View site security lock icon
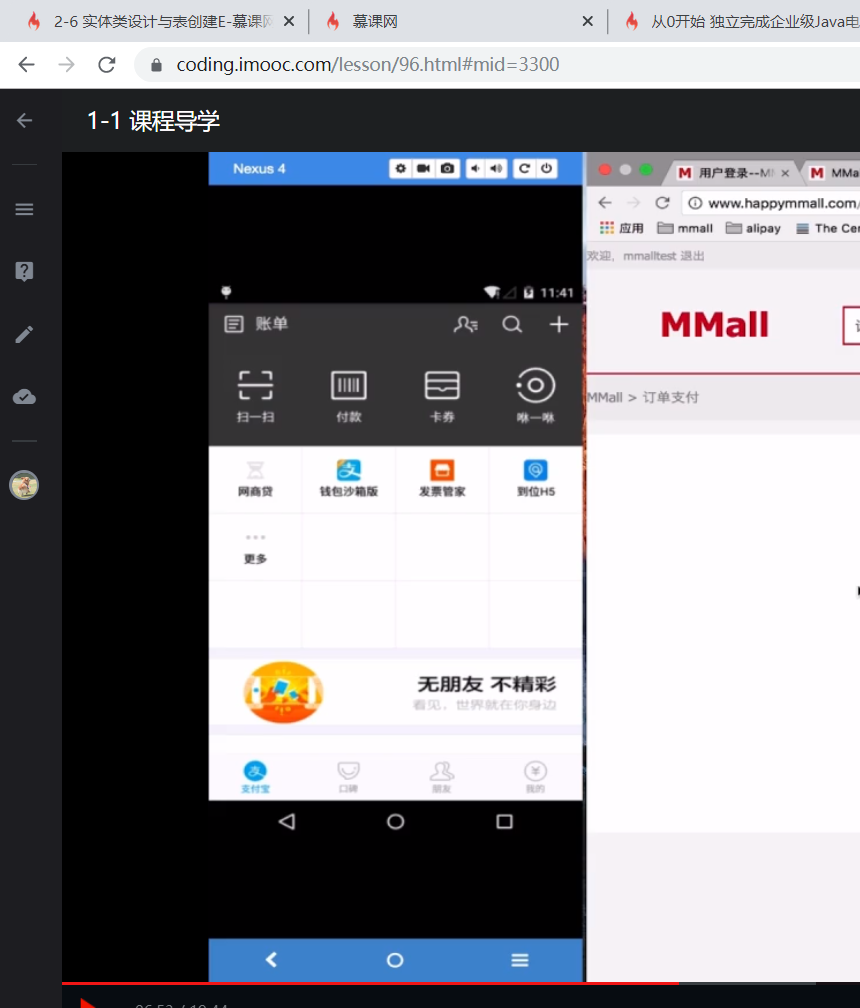Viewport: 860px width, 1008px height. [156, 65]
